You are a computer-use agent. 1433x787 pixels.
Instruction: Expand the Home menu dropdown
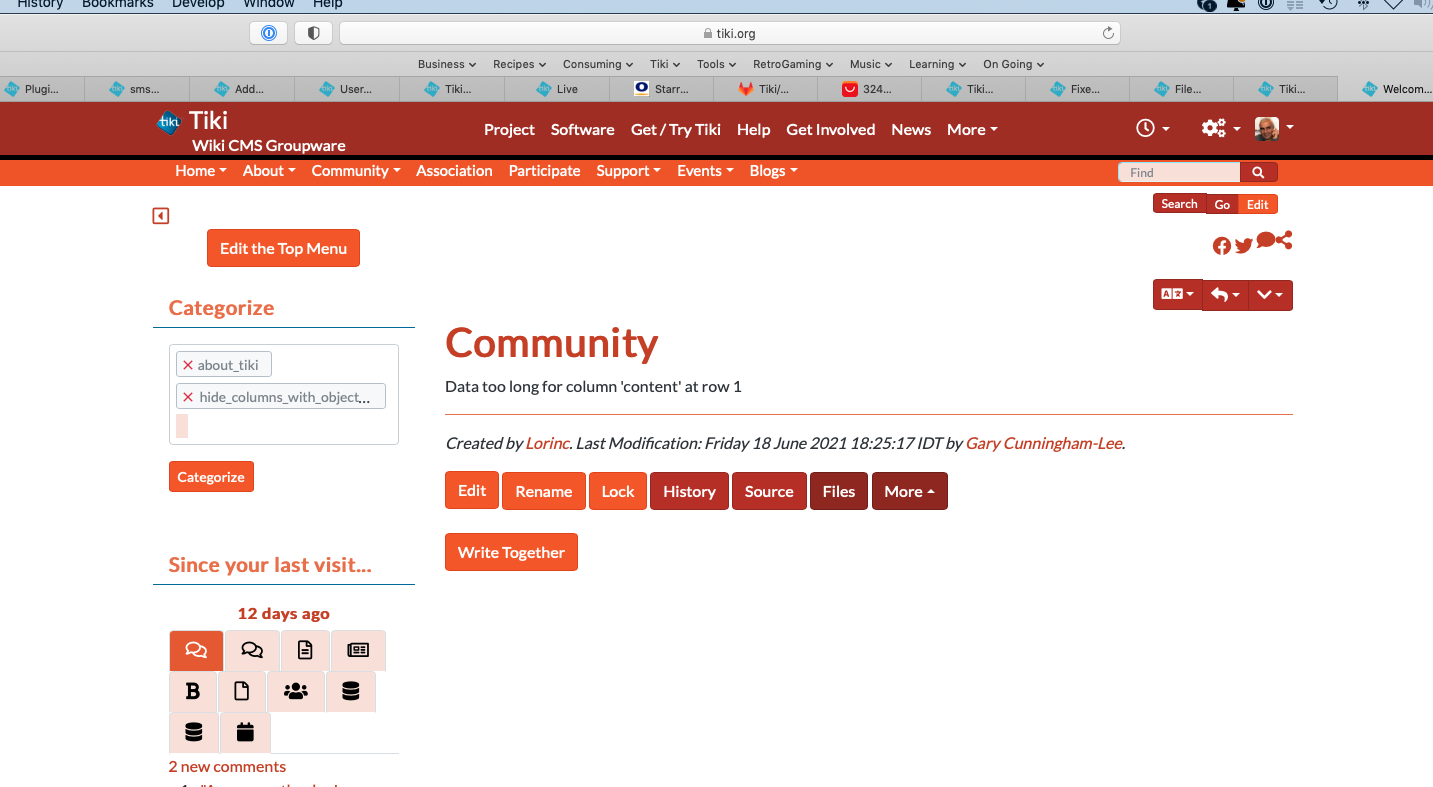point(201,171)
